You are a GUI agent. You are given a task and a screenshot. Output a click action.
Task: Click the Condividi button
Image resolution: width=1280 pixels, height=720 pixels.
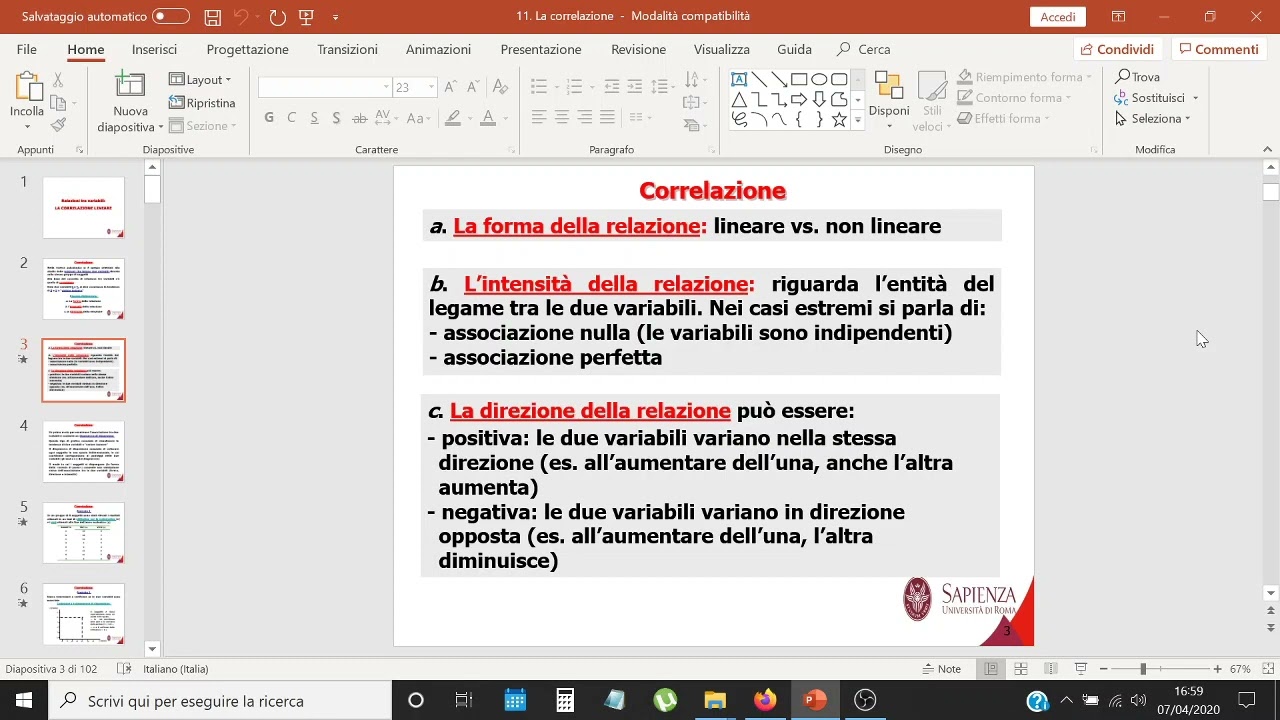point(1117,49)
